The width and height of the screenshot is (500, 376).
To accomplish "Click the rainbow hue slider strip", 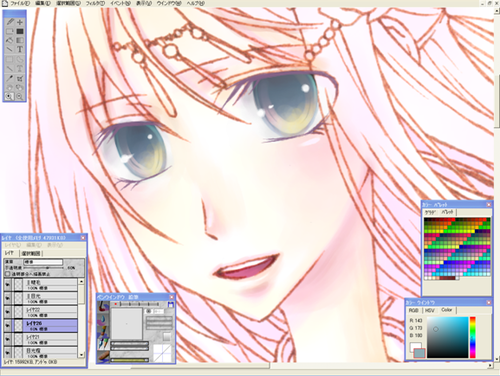I will (472, 337).
